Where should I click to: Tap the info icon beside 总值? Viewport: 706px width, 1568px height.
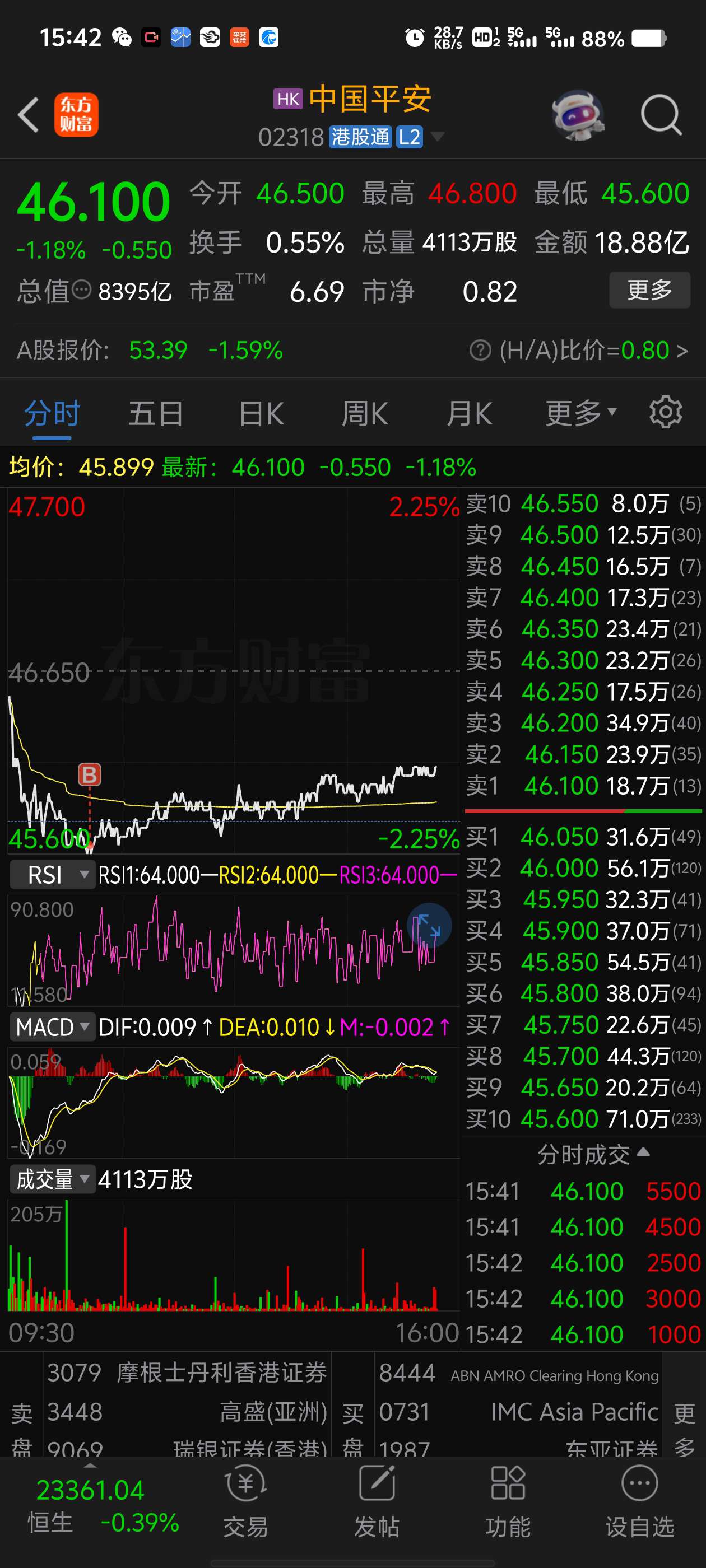(x=82, y=290)
